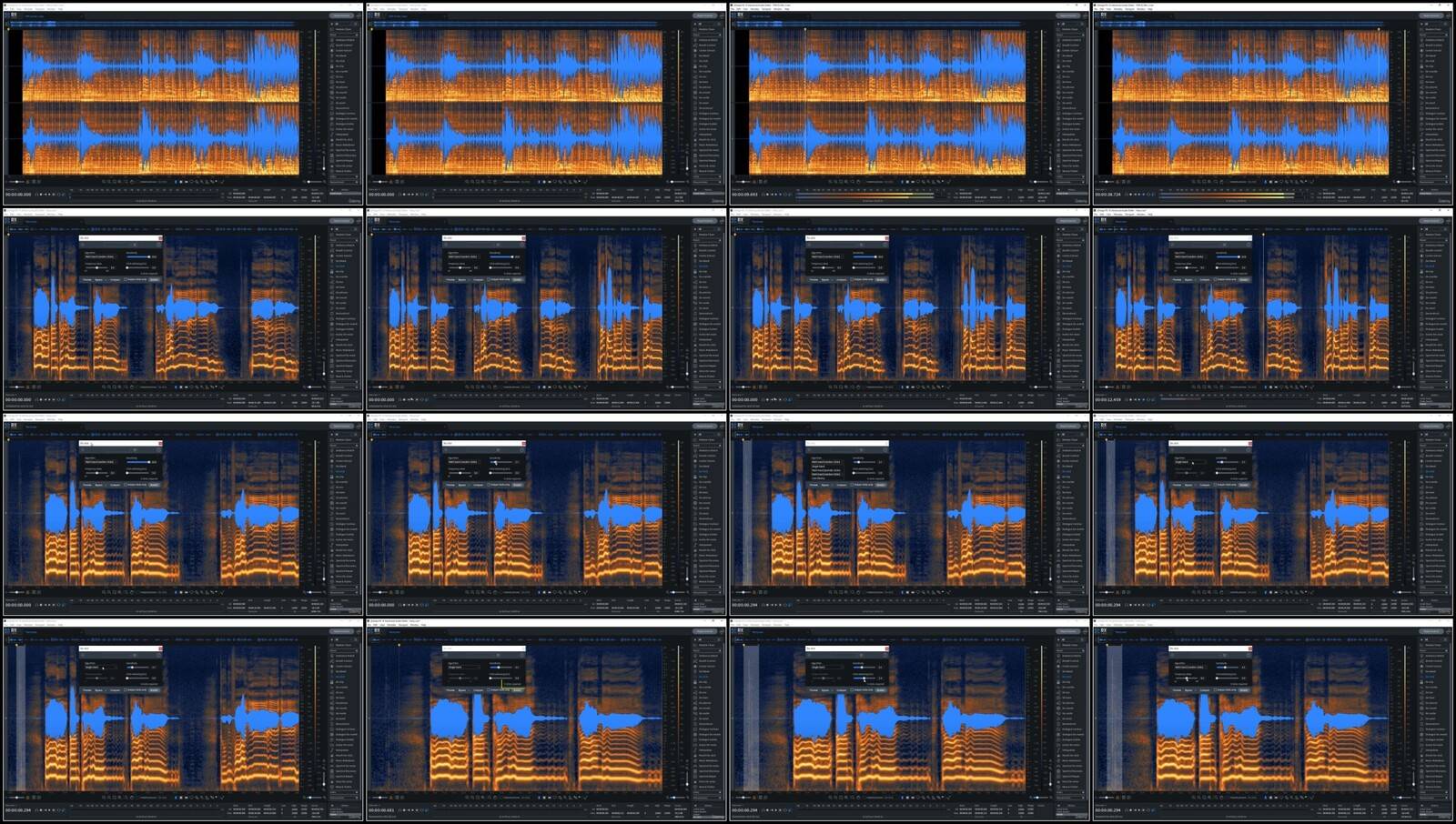Open the thumbnail showing timecode 00:00:38.724
The image size is (1456, 824).
[x=1273, y=104]
